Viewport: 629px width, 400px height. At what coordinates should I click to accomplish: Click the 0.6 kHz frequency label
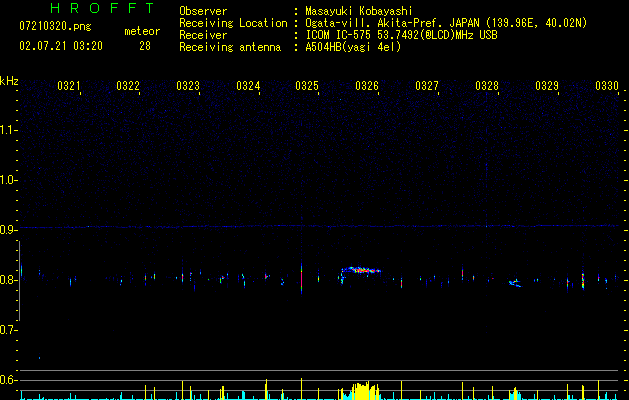[8, 380]
